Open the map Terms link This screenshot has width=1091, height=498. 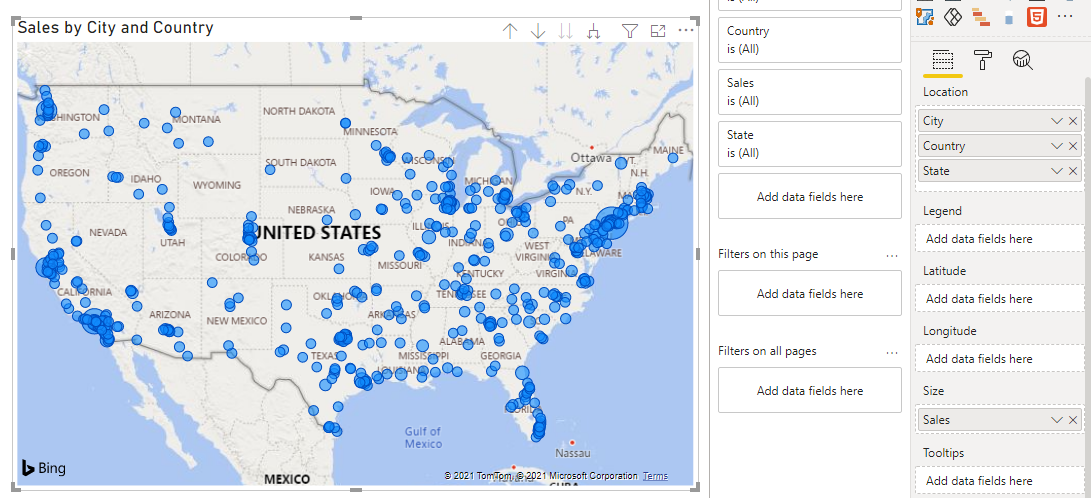click(x=655, y=476)
